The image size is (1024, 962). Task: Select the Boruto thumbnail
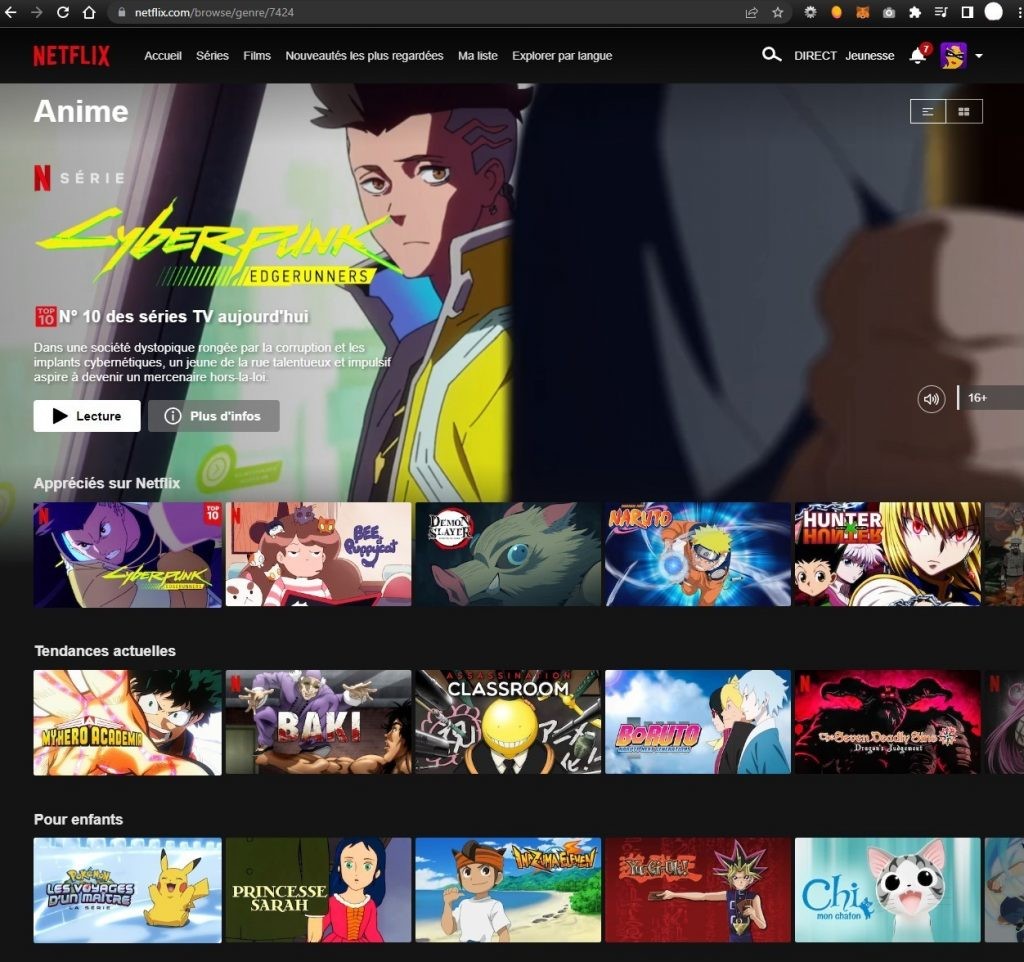click(x=697, y=722)
